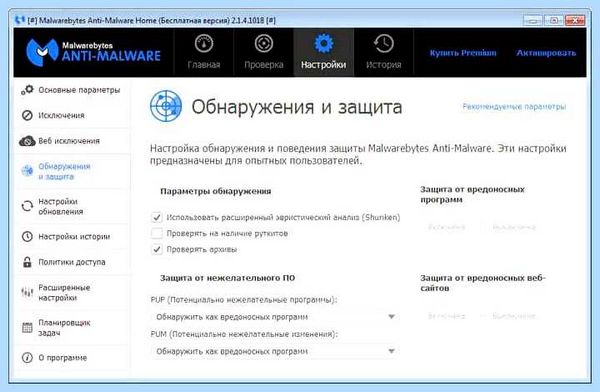Click the large radar icon in page header
Screen dimensions: 600x392
(x=166, y=106)
